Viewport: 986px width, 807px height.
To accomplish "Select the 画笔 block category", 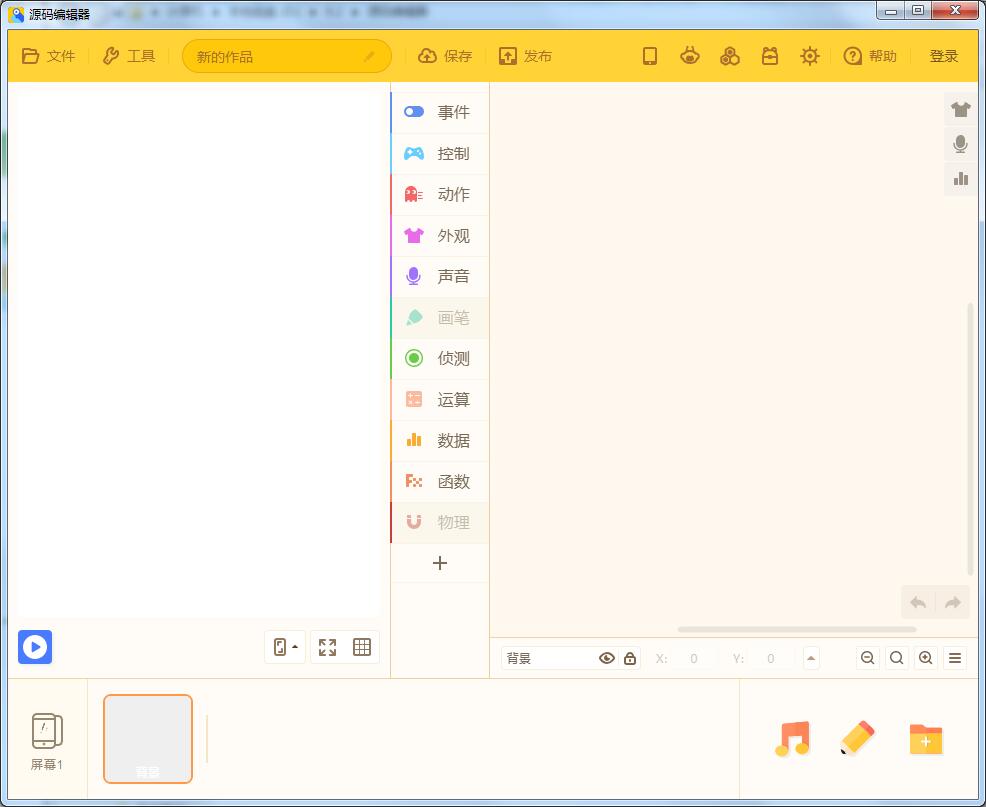I will pos(440,318).
